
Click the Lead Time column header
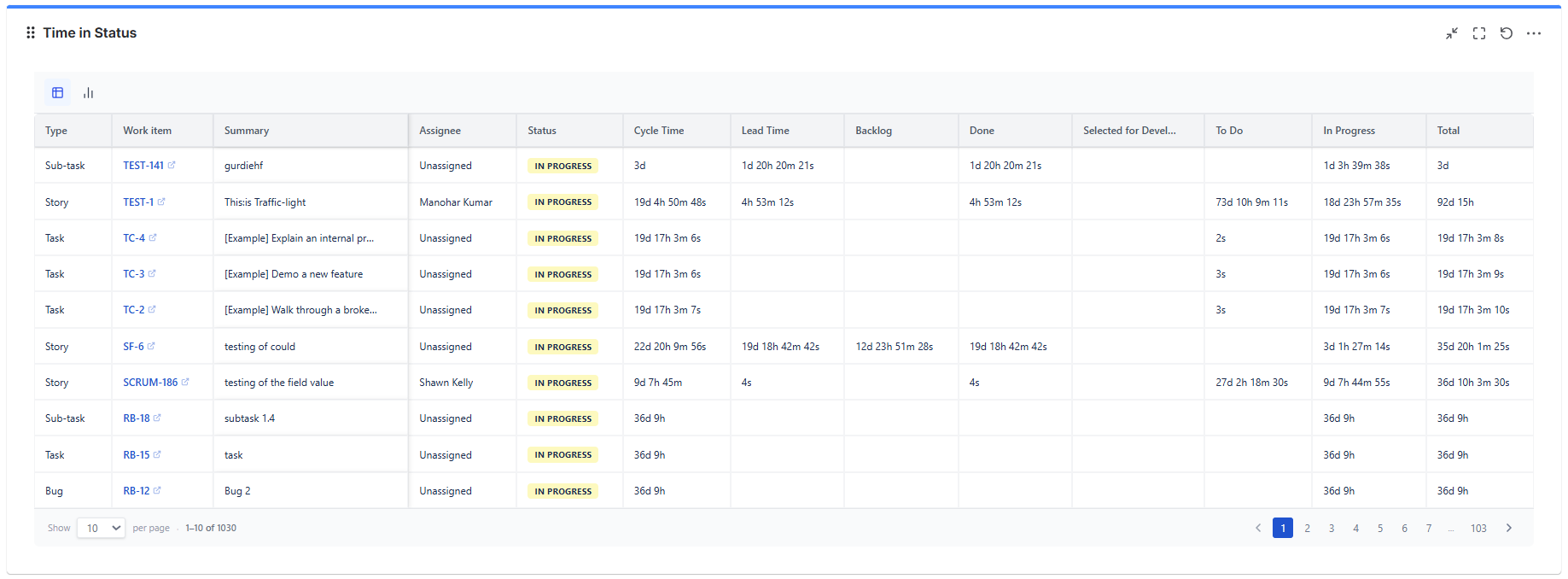[787, 131]
